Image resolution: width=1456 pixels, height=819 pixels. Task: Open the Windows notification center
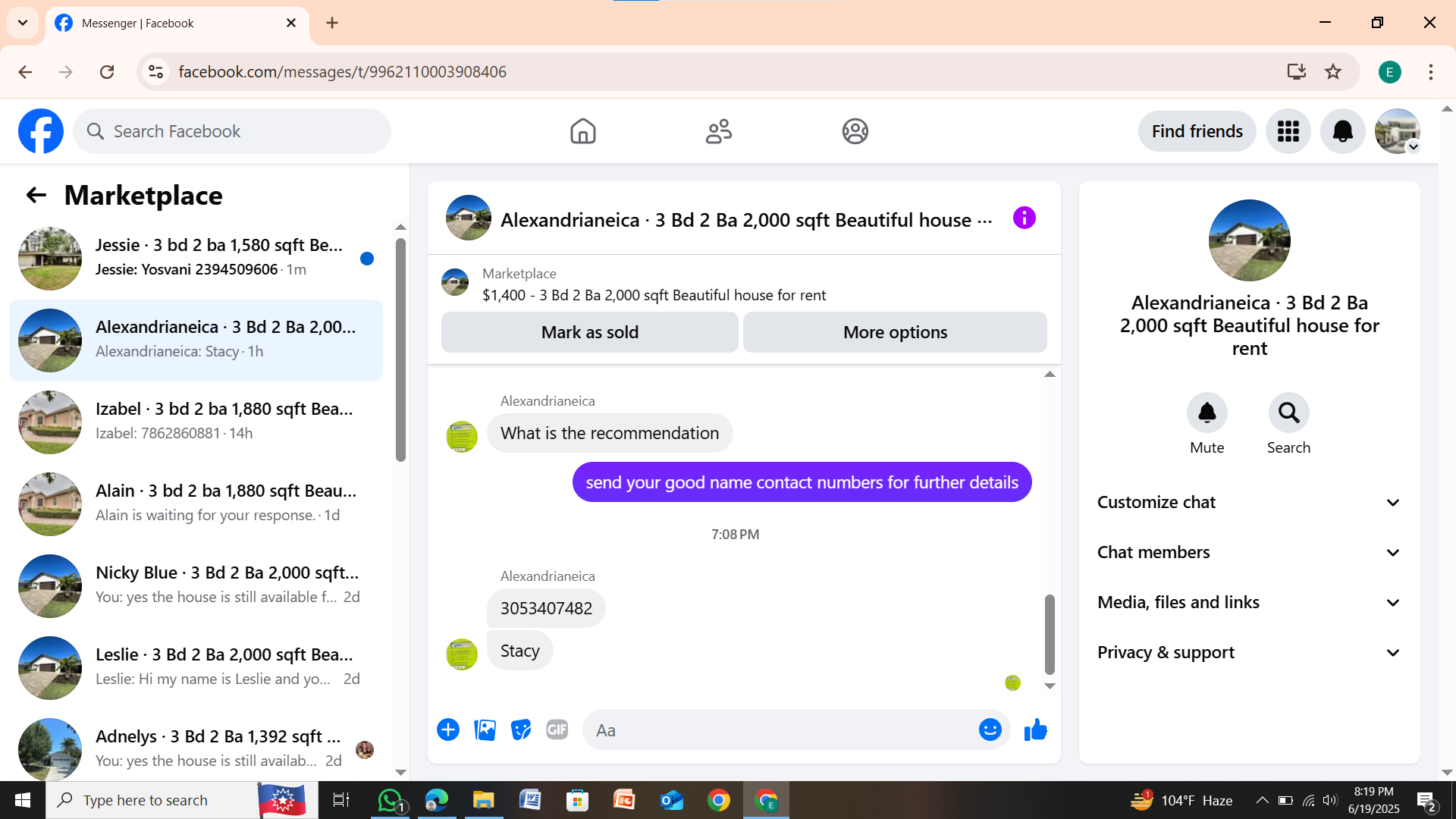tap(1426, 800)
